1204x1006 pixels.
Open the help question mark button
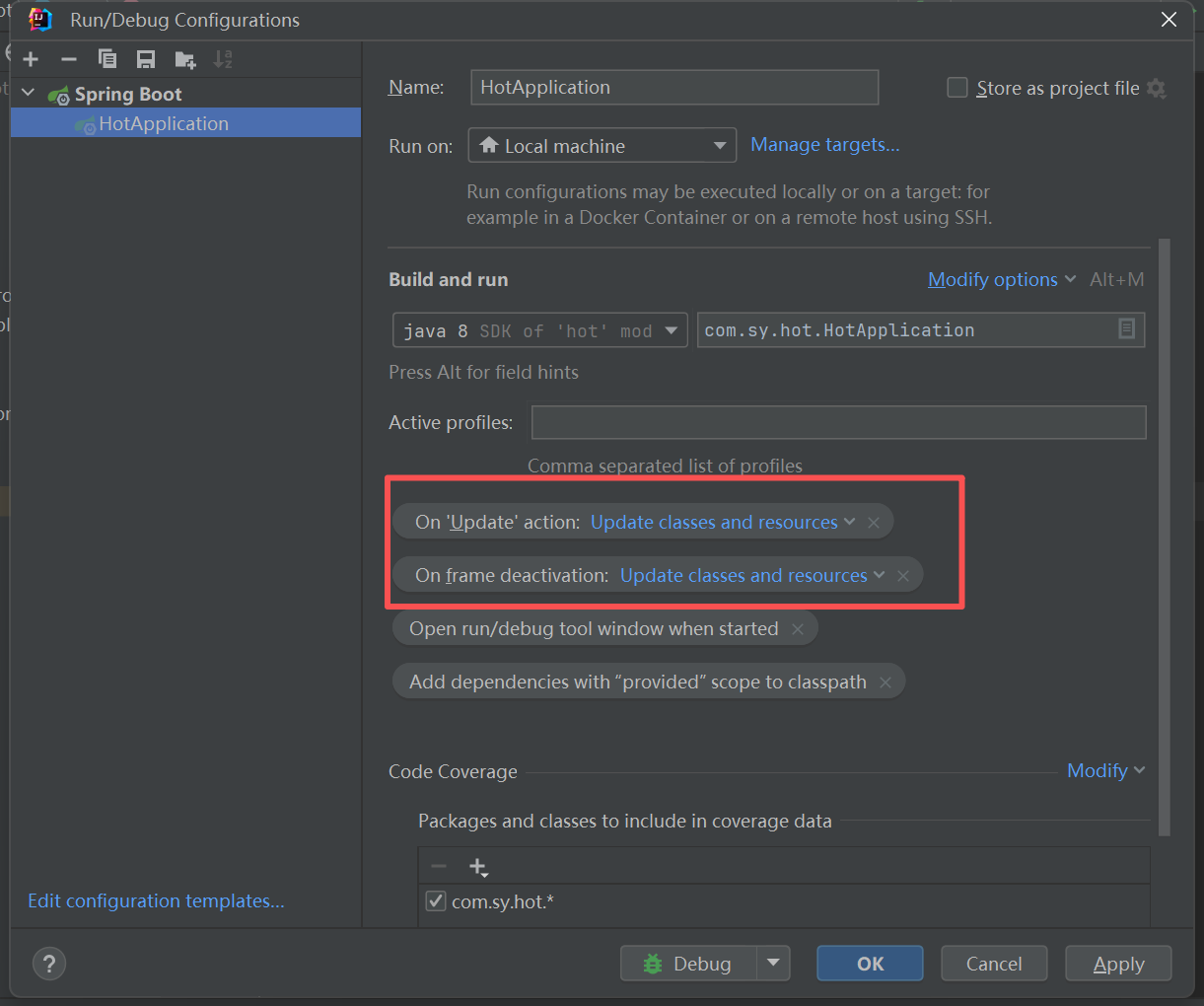(x=49, y=964)
